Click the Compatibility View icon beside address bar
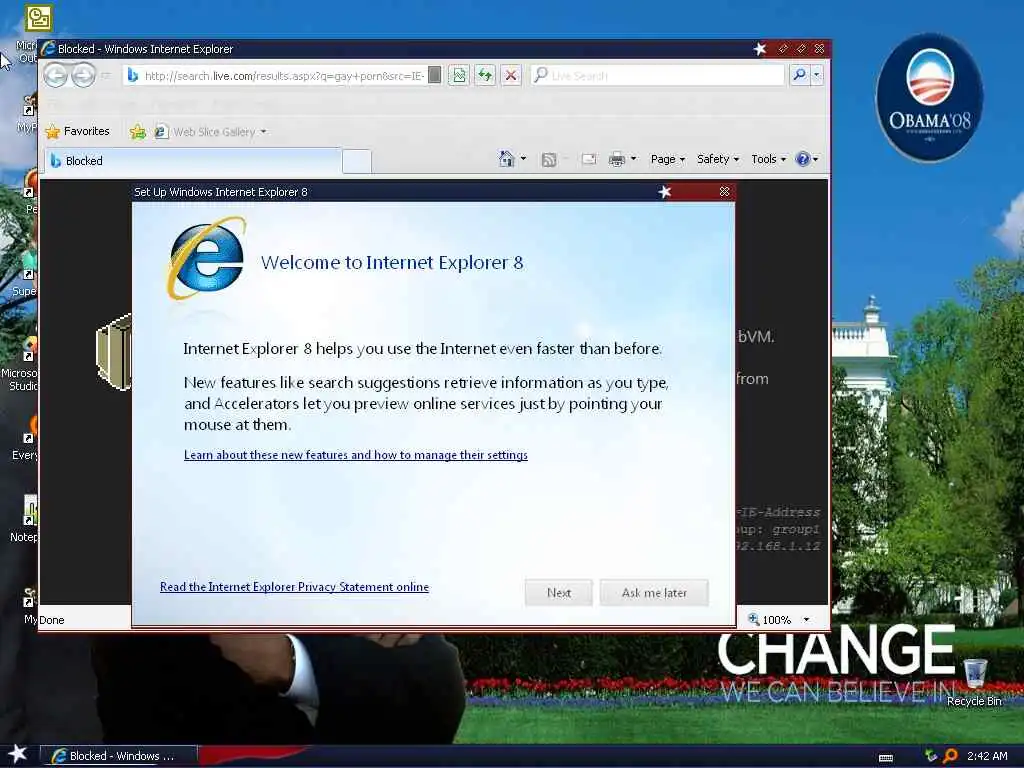 [x=459, y=75]
